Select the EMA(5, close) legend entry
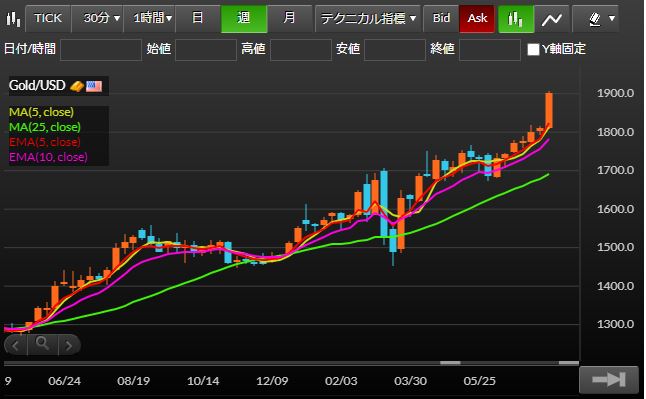 click(x=45, y=142)
